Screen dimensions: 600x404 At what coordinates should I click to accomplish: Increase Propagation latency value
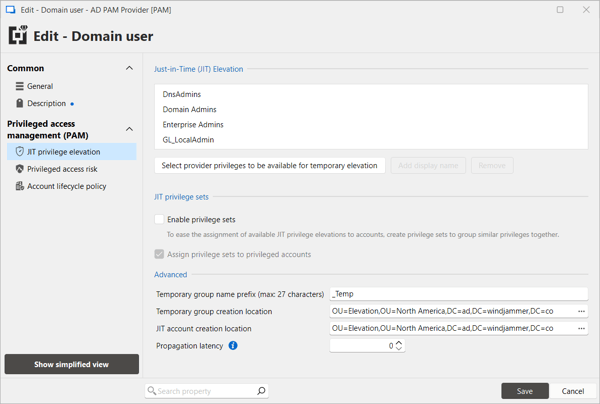point(399,343)
